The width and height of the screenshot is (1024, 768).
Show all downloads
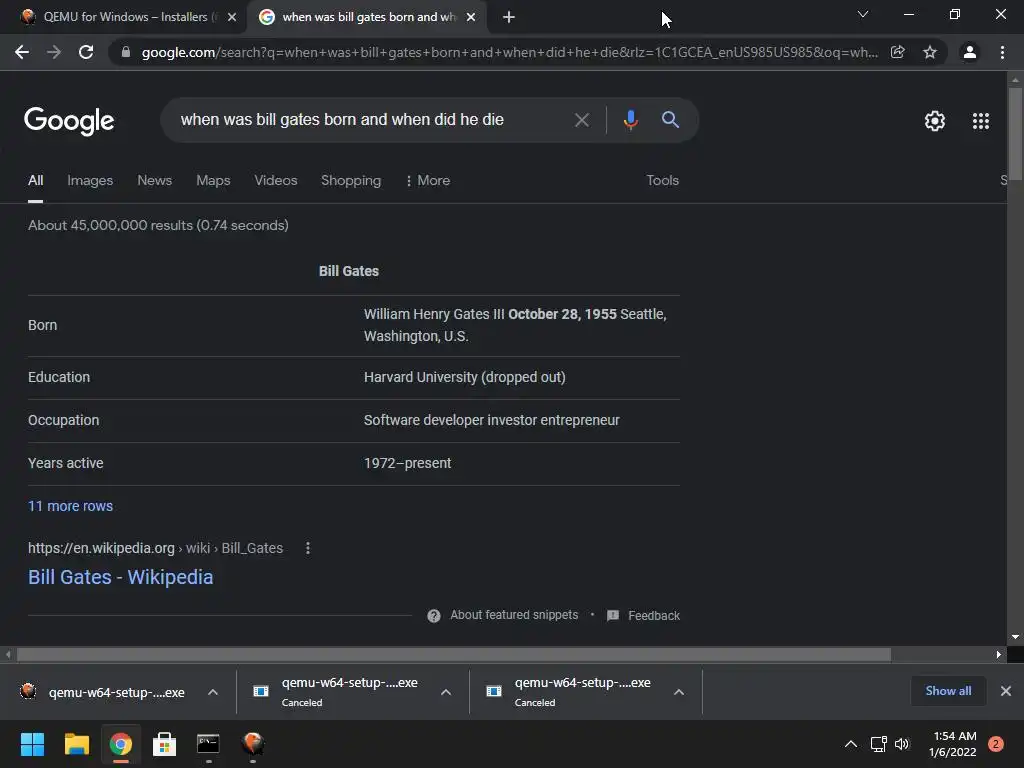click(x=948, y=691)
